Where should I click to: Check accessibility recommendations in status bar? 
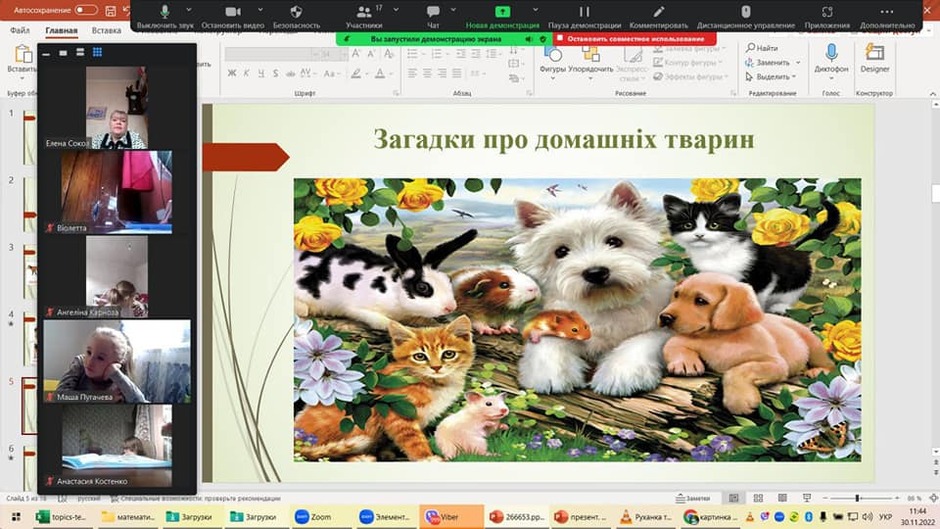(x=195, y=498)
